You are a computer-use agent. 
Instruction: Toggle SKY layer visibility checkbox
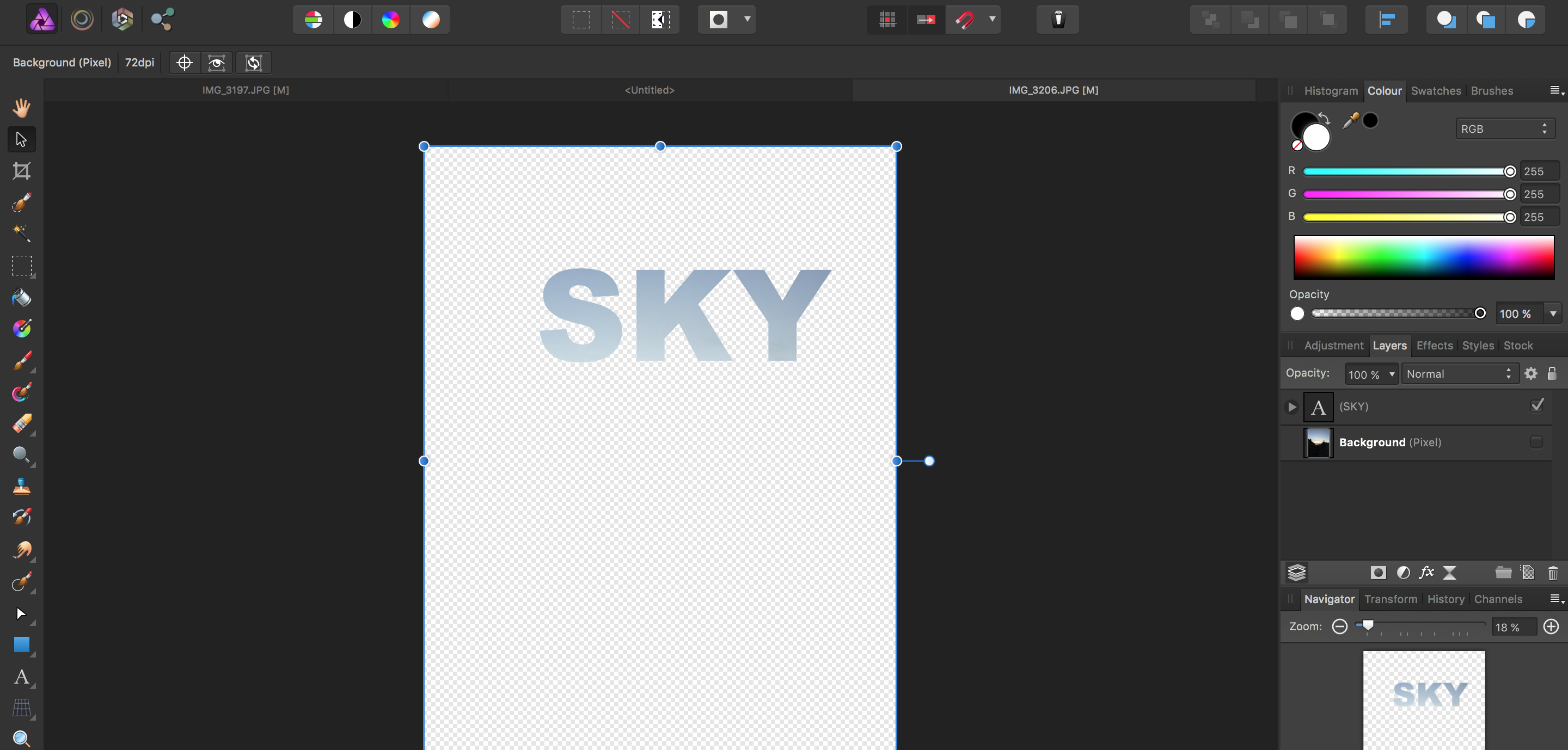pos(1537,405)
